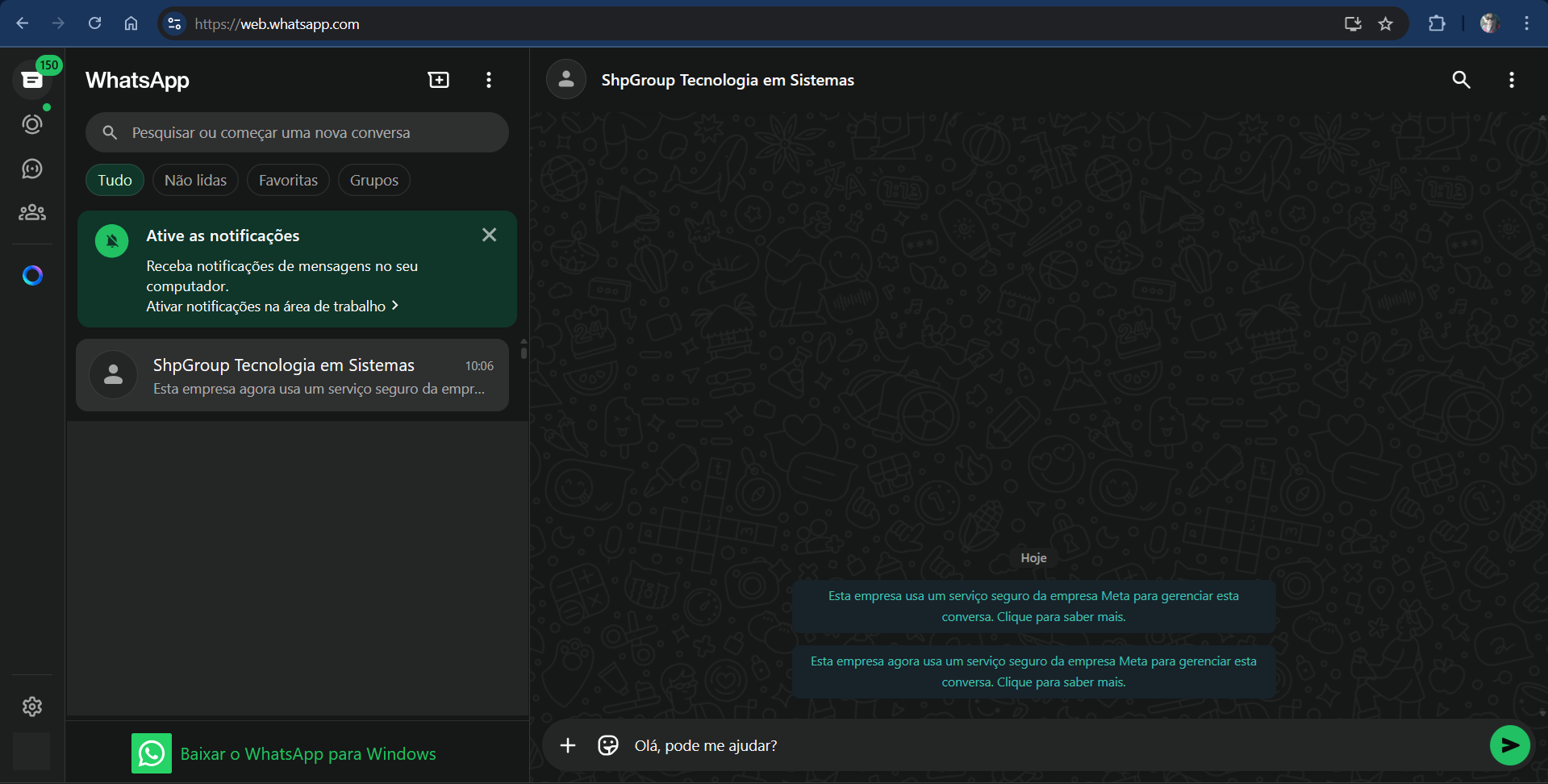Open conversation options three-dot menu

pyautogui.click(x=1511, y=80)
